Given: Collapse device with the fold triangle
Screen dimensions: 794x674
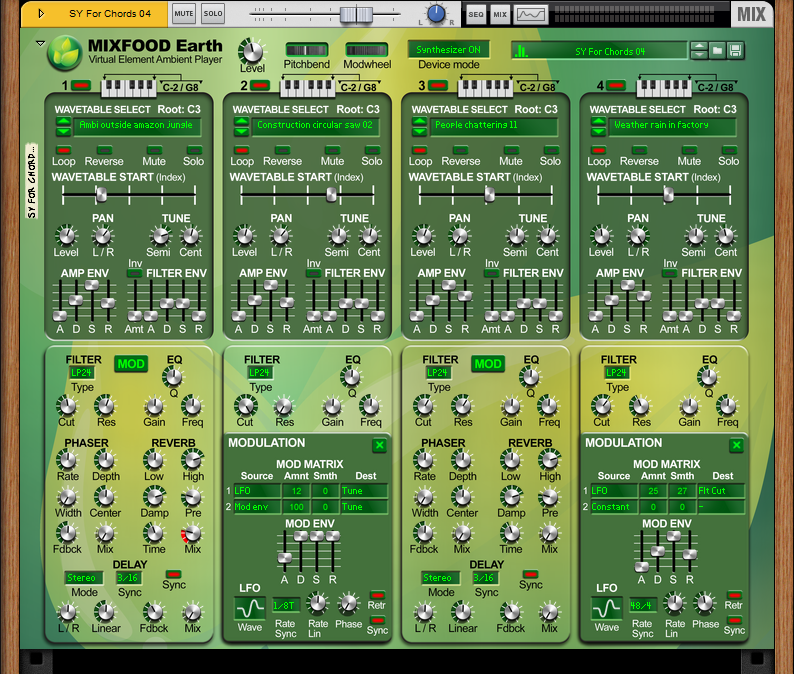Looking at the screenshot, I should [x=40, y=44].
